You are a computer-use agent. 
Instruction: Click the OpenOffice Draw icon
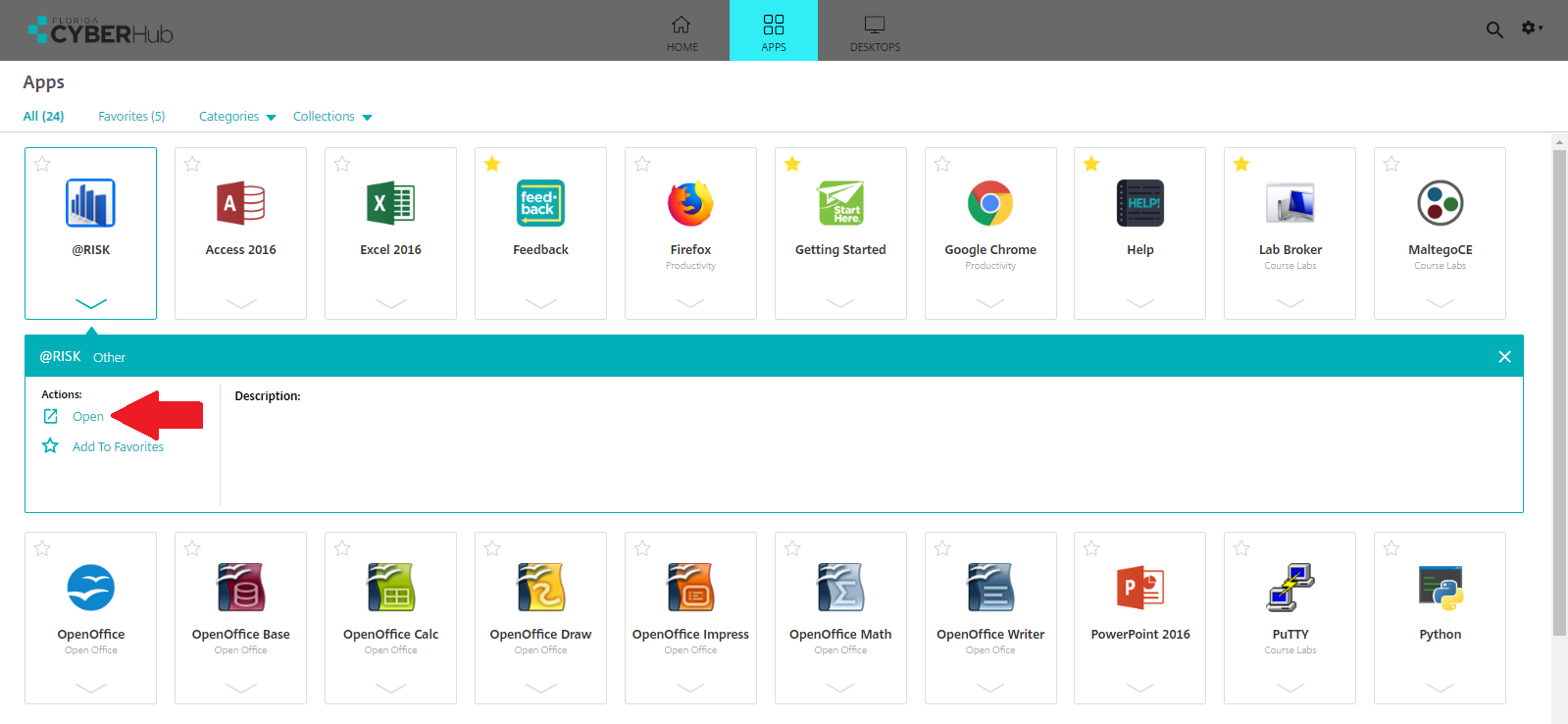[540, 588]
